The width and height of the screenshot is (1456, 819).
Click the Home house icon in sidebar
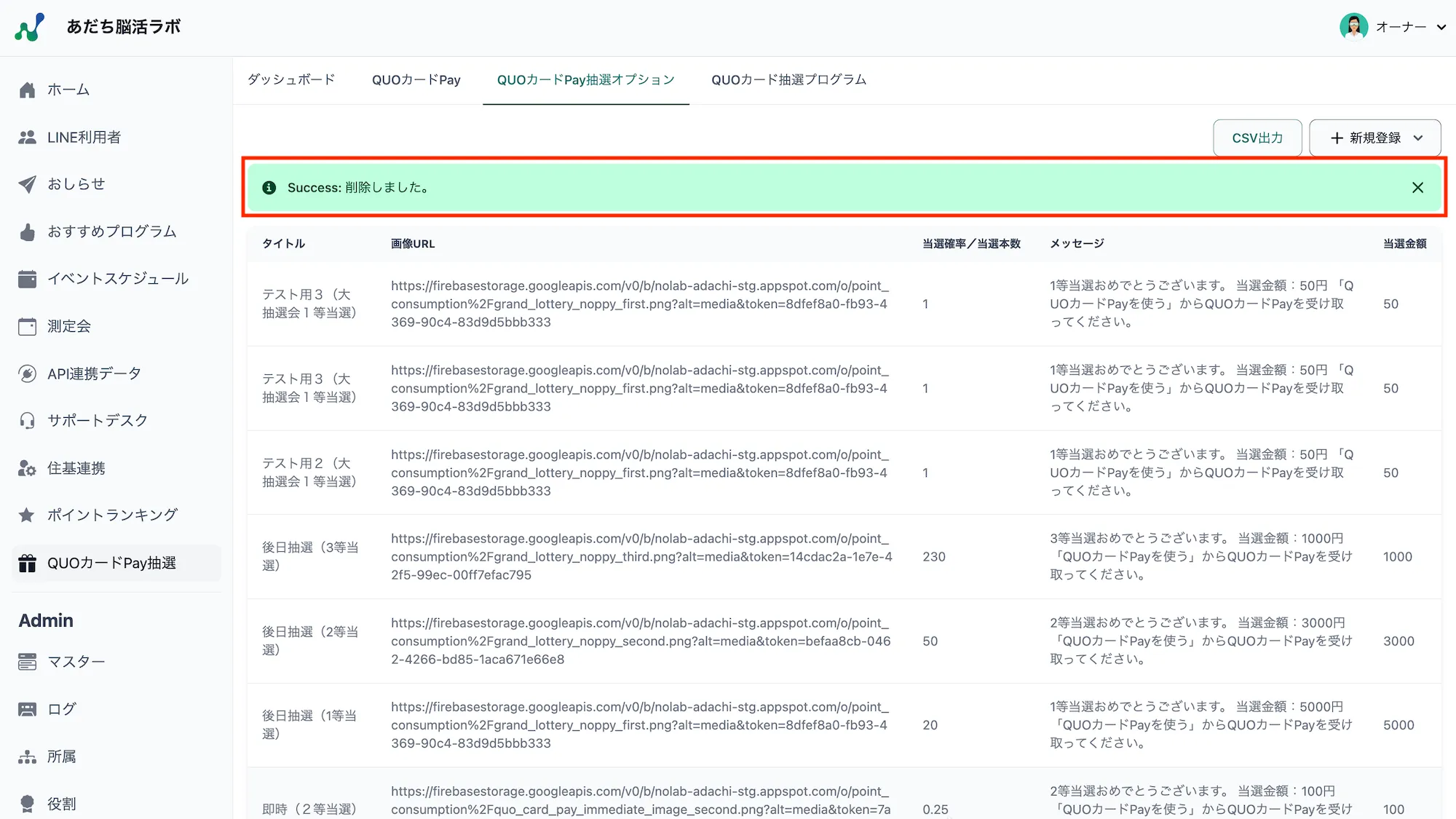tap(27, 90)
